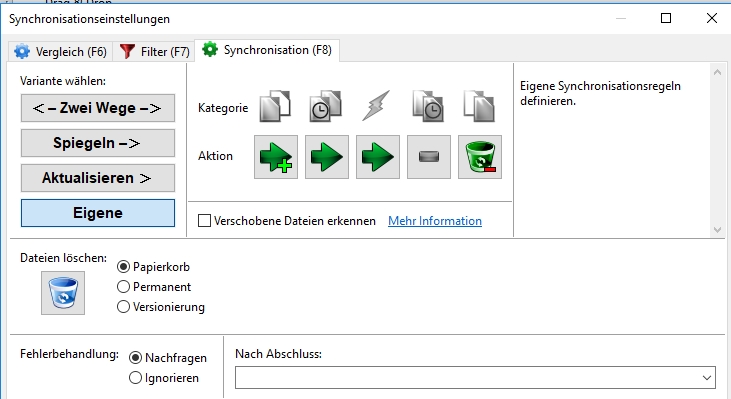Choose the Eigene sync variant

(x=98, y=213)
